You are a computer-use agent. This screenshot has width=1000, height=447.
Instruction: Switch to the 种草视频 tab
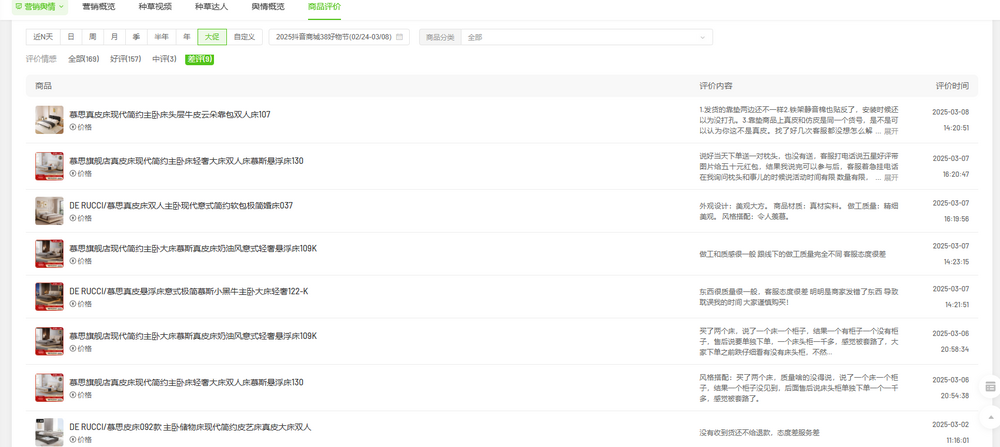pos(154,6)
